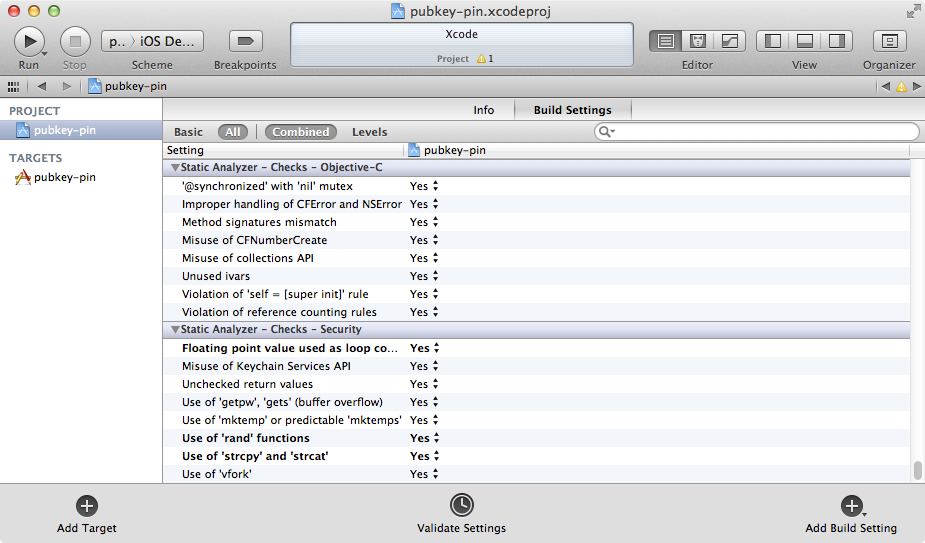Enter full screen with the window corner arrows
The width and height of the screenshot is (925, 543).
coord(913,11)
